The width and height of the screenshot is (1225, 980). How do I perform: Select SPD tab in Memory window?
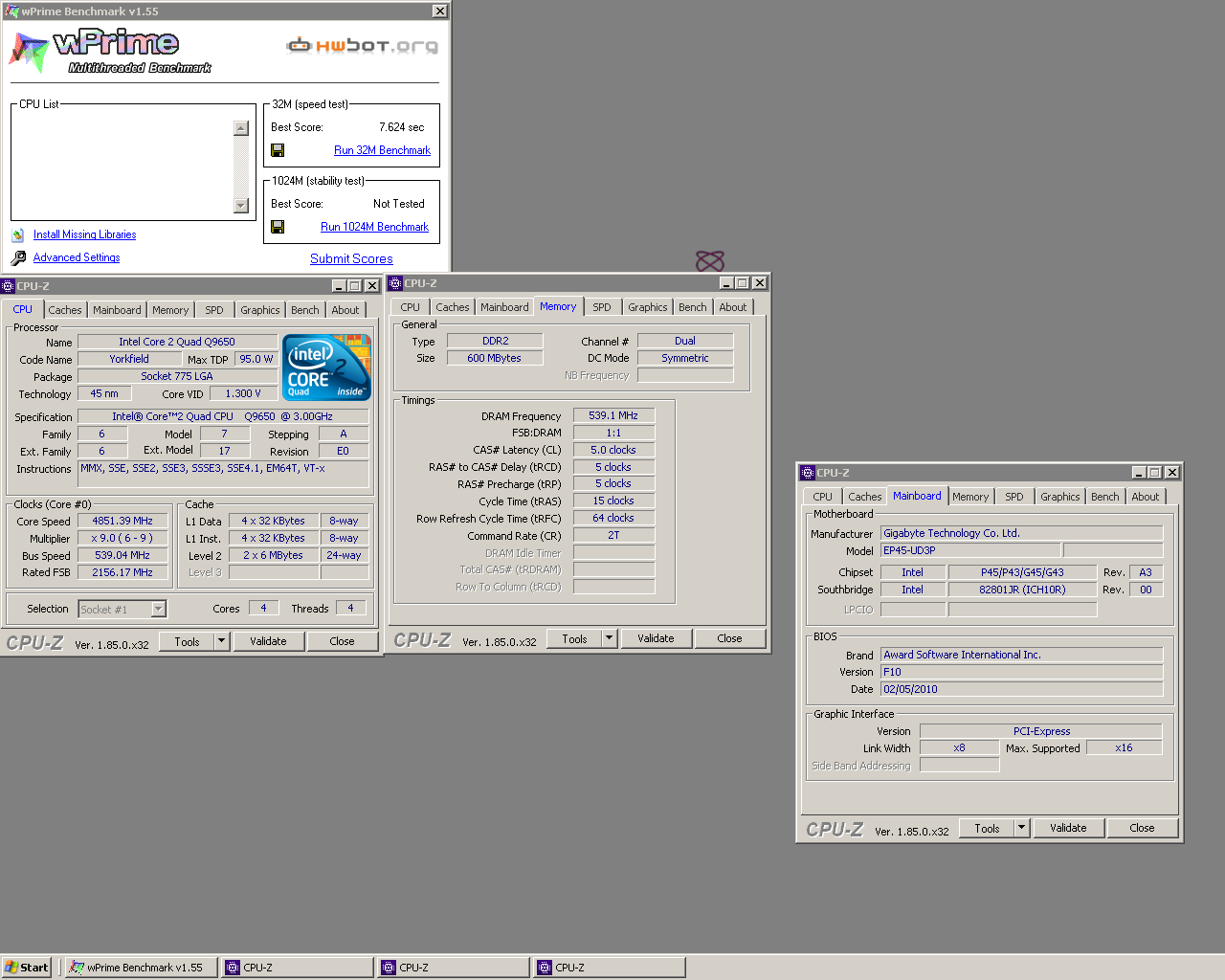tap(602, 307)
